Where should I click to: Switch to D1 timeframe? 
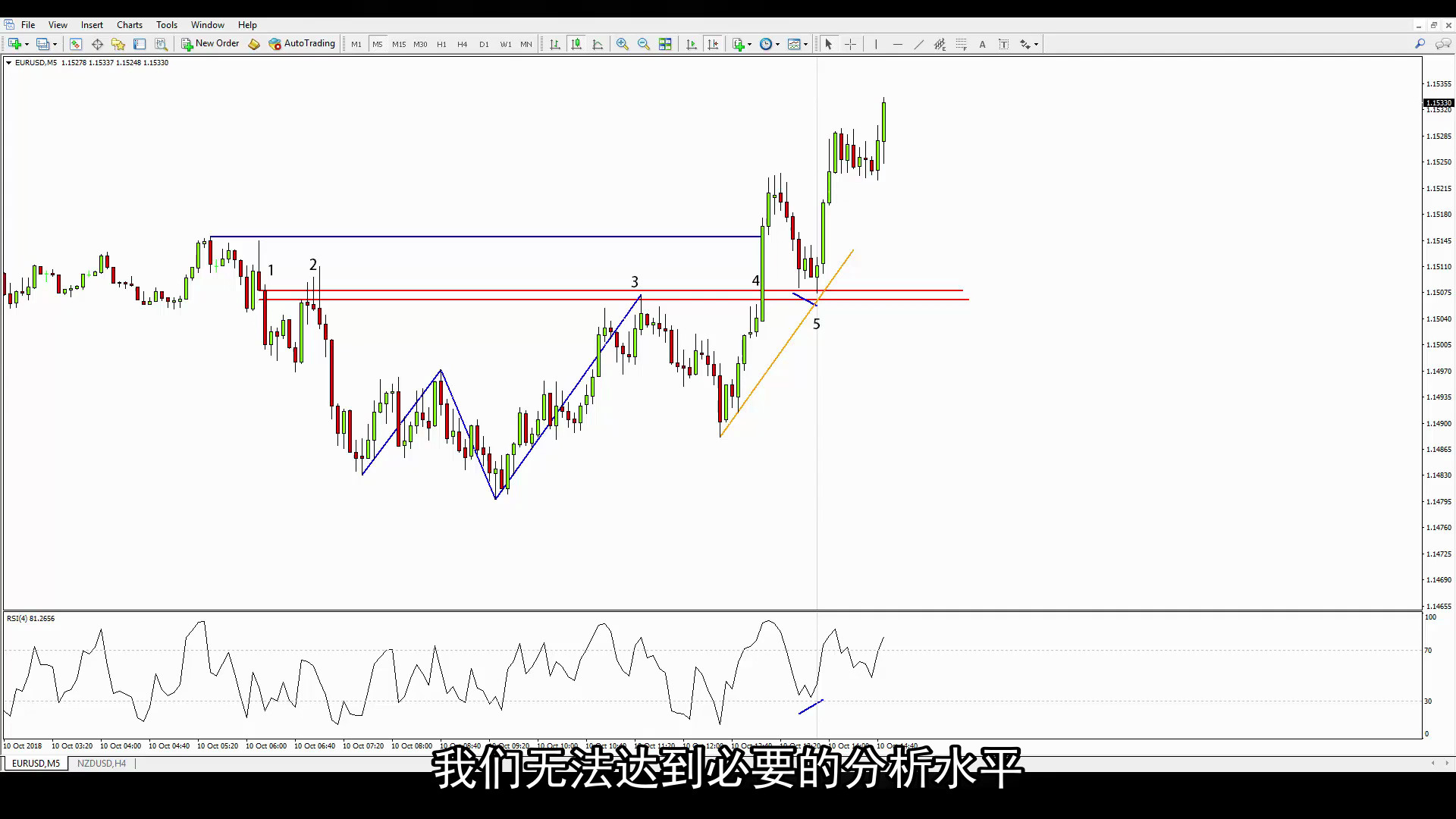click(x=484, y=44)
